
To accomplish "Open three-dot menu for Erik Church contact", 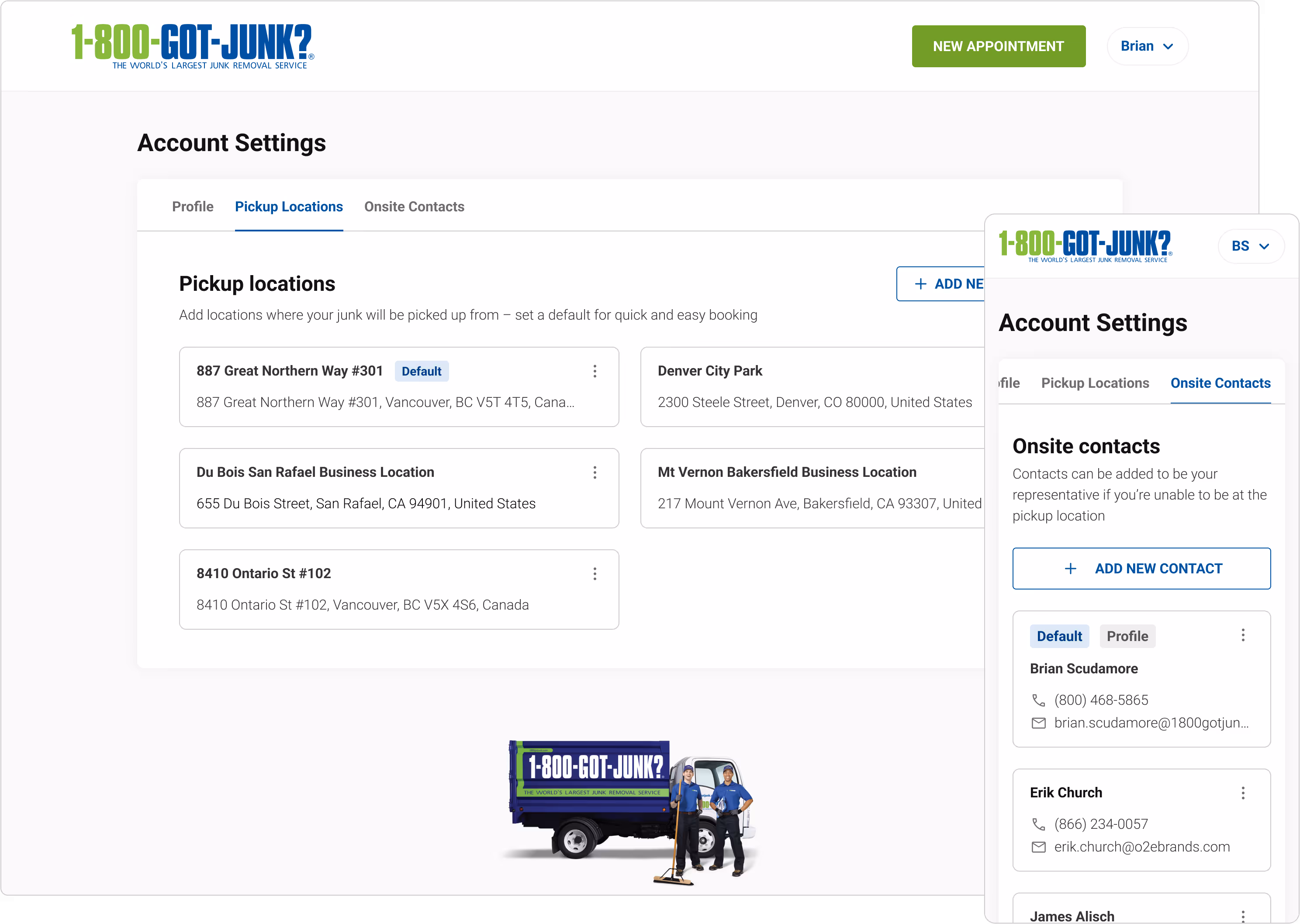I will click(x=1242, y=793).
